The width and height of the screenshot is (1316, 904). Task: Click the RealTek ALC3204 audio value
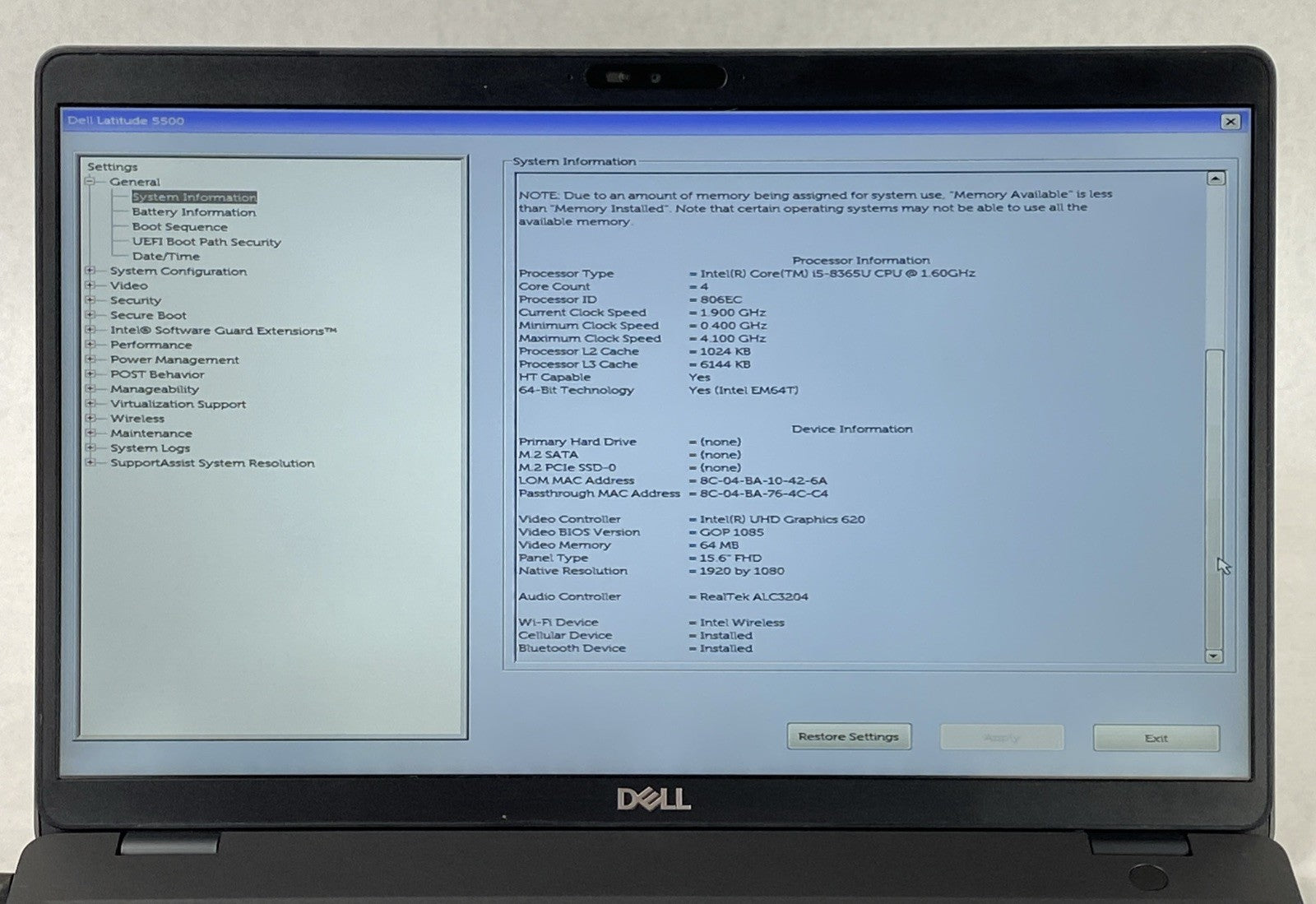[753, 596]
